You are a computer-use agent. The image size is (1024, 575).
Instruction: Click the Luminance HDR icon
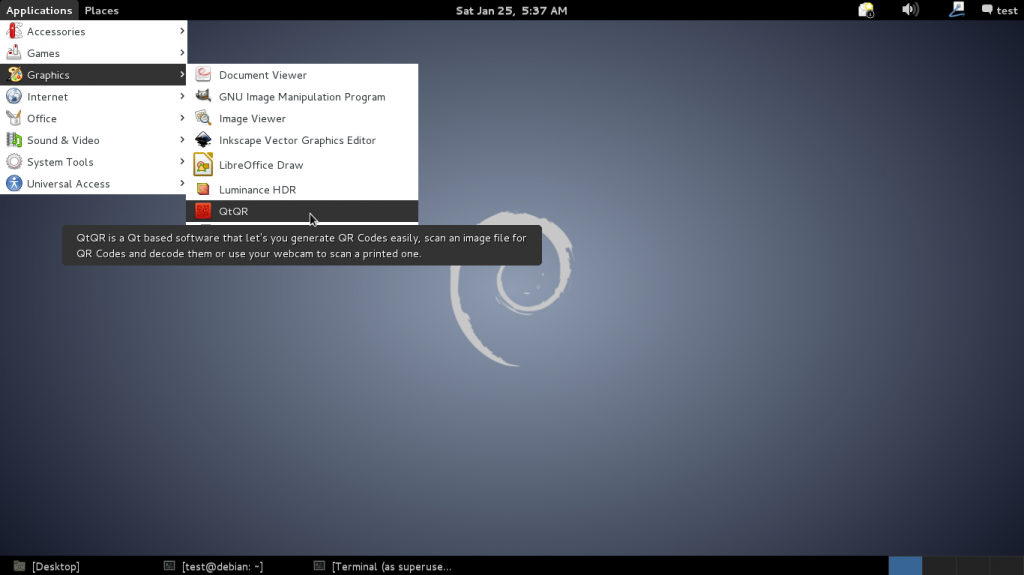click(203, 189)
